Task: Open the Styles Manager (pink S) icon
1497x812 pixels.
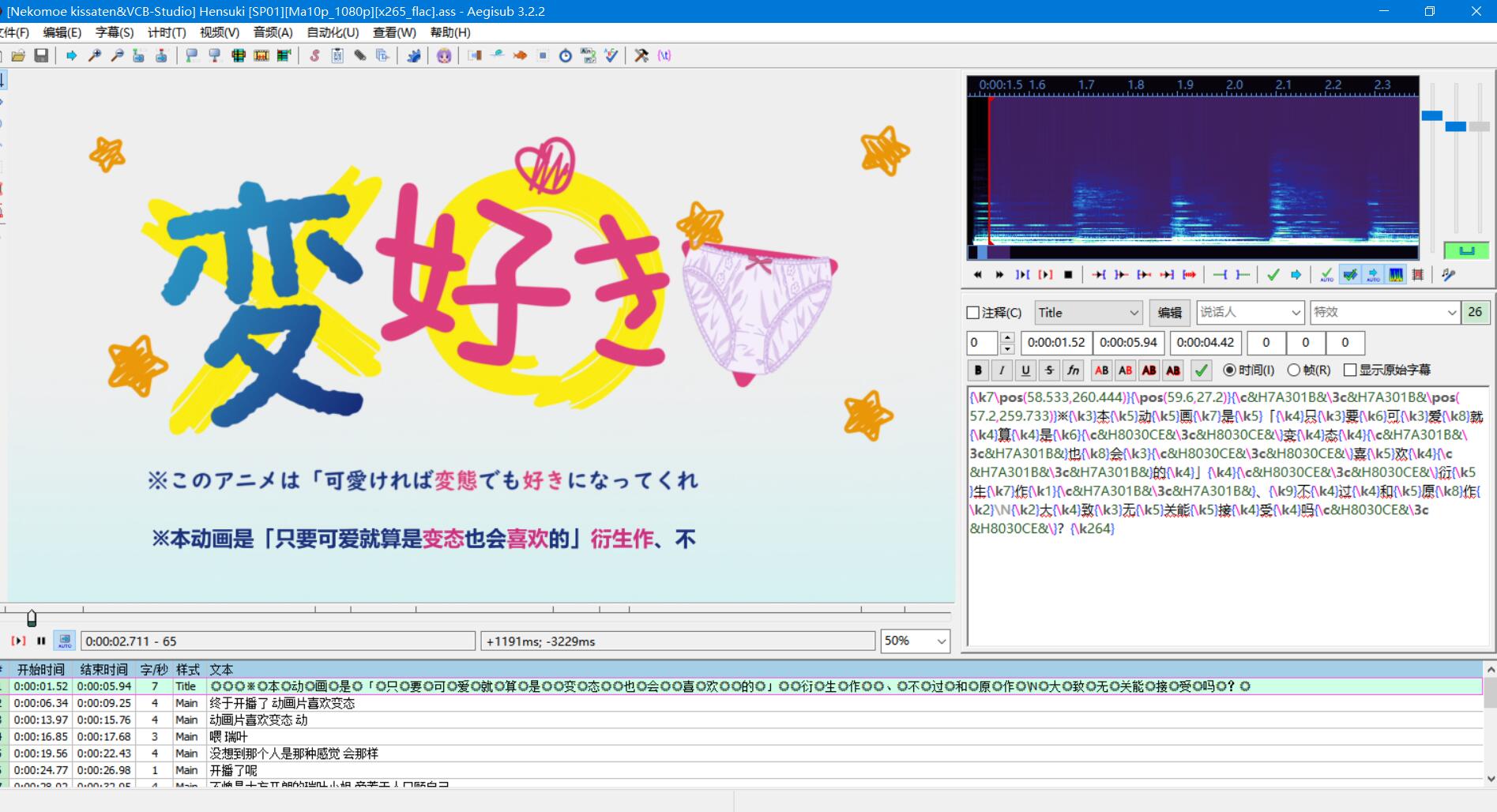Action: click(314, 55)
